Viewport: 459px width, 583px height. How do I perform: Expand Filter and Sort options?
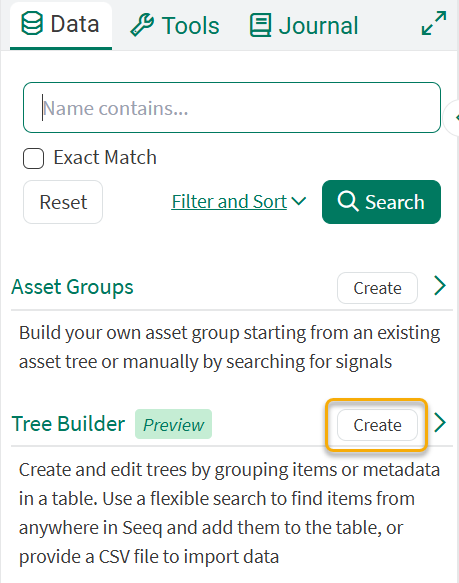pos(238,202)
